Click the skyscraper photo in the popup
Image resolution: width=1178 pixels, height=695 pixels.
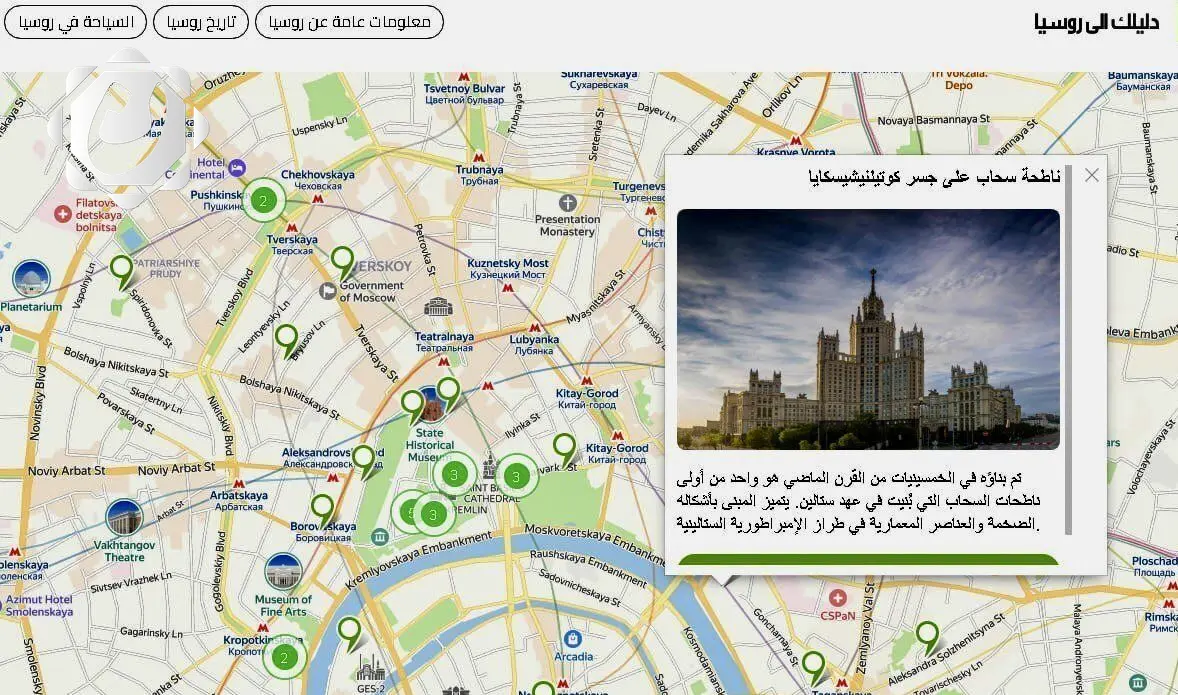(x=868, y=328)
